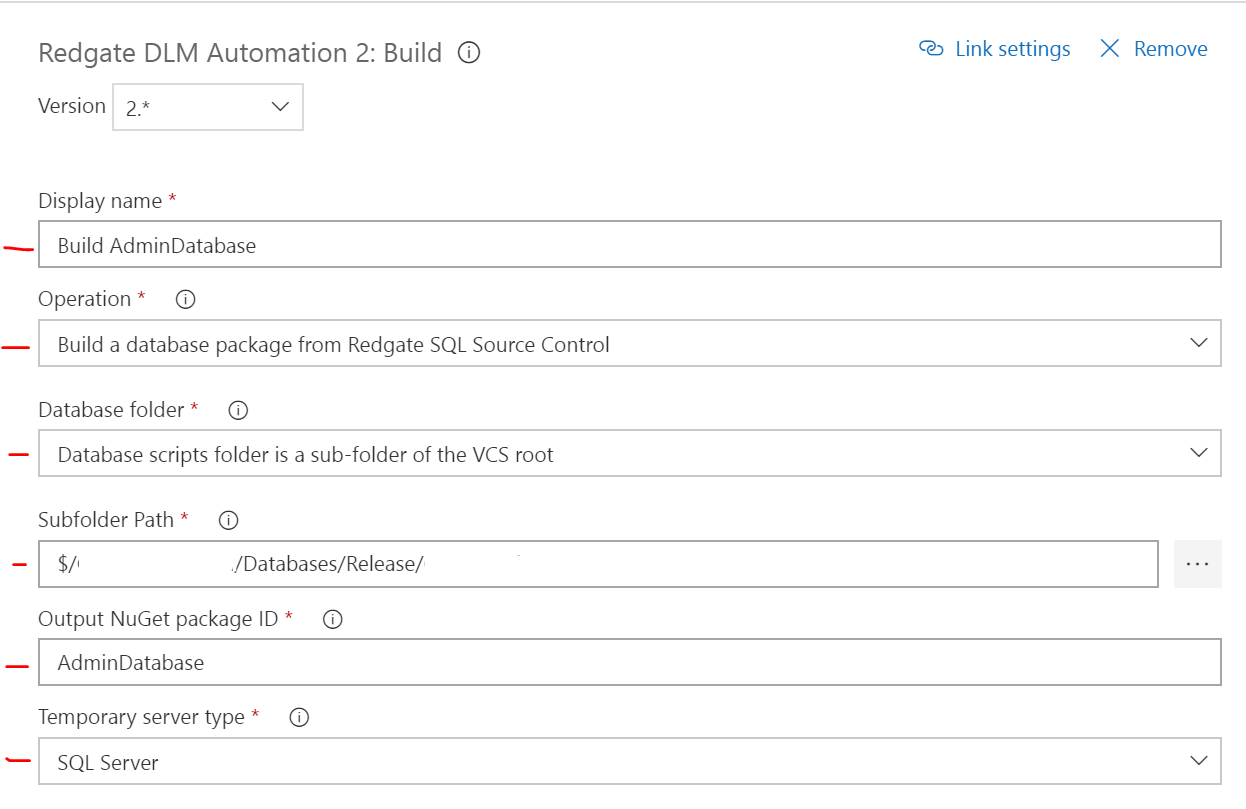This screenshot has width=1246, height=809.
Task: Open the Link settings link
Action: click(1013, 49)
